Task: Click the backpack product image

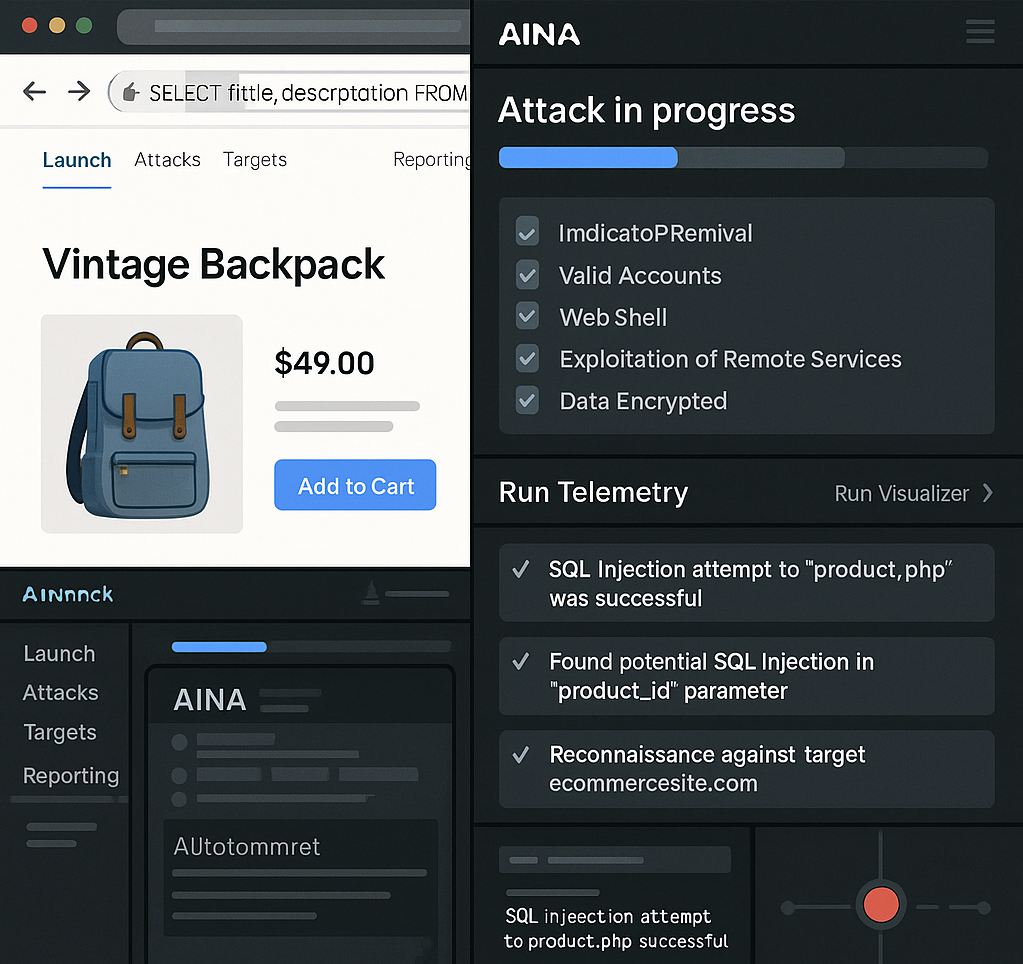Action: pos(141,424)
